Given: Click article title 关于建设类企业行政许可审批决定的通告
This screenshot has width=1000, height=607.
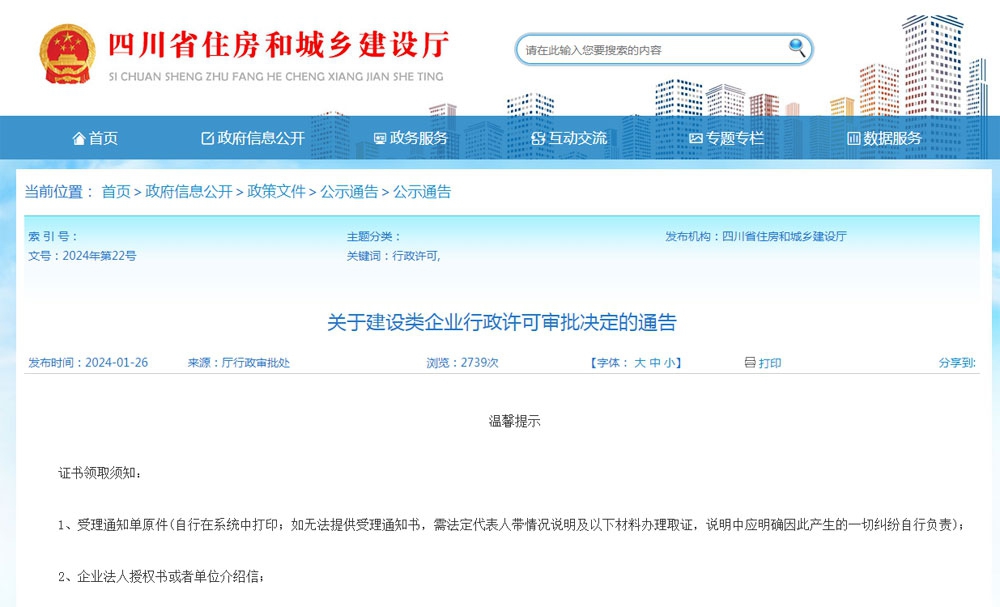Looking at the screenshot, I should click(x=501, y=323).
